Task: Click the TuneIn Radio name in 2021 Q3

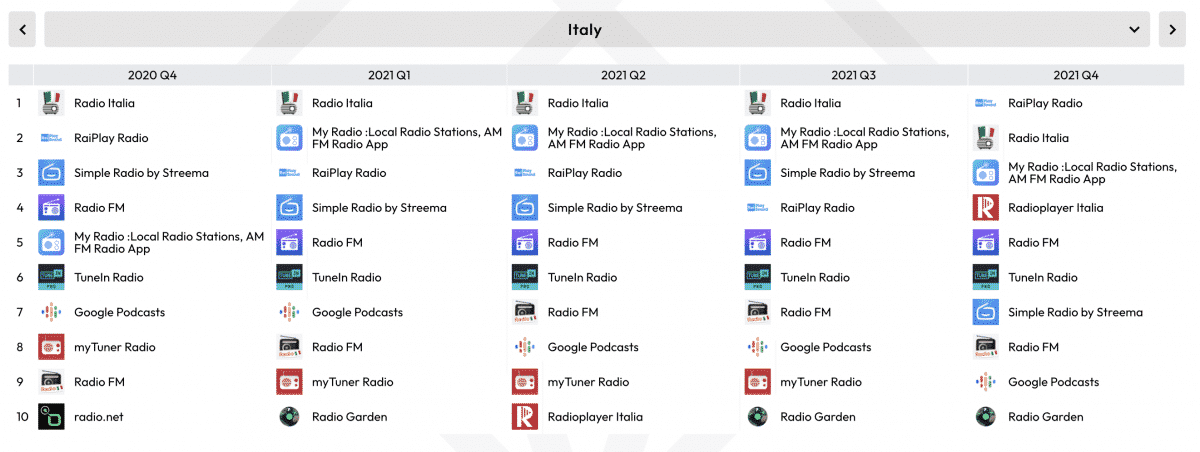Action: pyautogui.click(x=815, y=277)
